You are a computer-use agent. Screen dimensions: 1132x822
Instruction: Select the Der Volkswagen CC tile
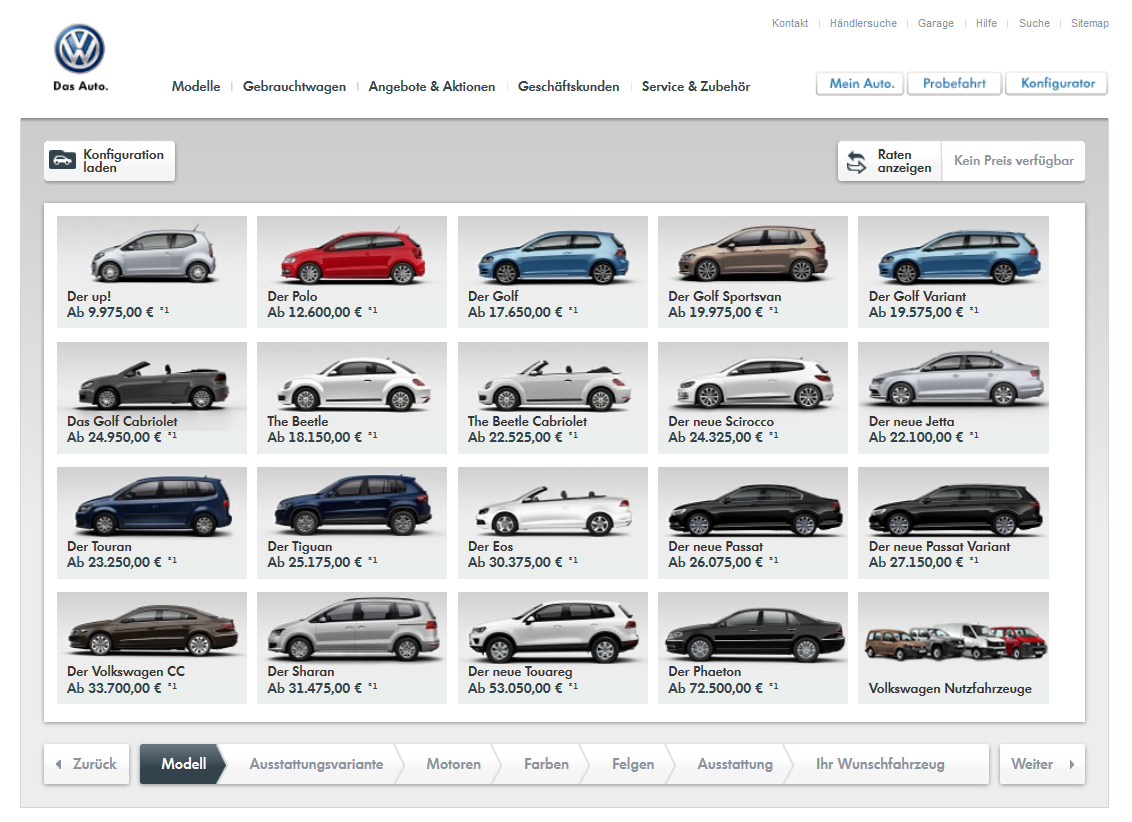152,648
